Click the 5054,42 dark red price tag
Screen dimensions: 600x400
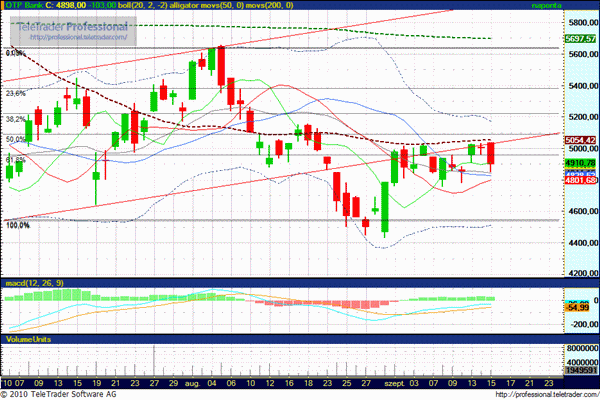(x=579, y=141)
